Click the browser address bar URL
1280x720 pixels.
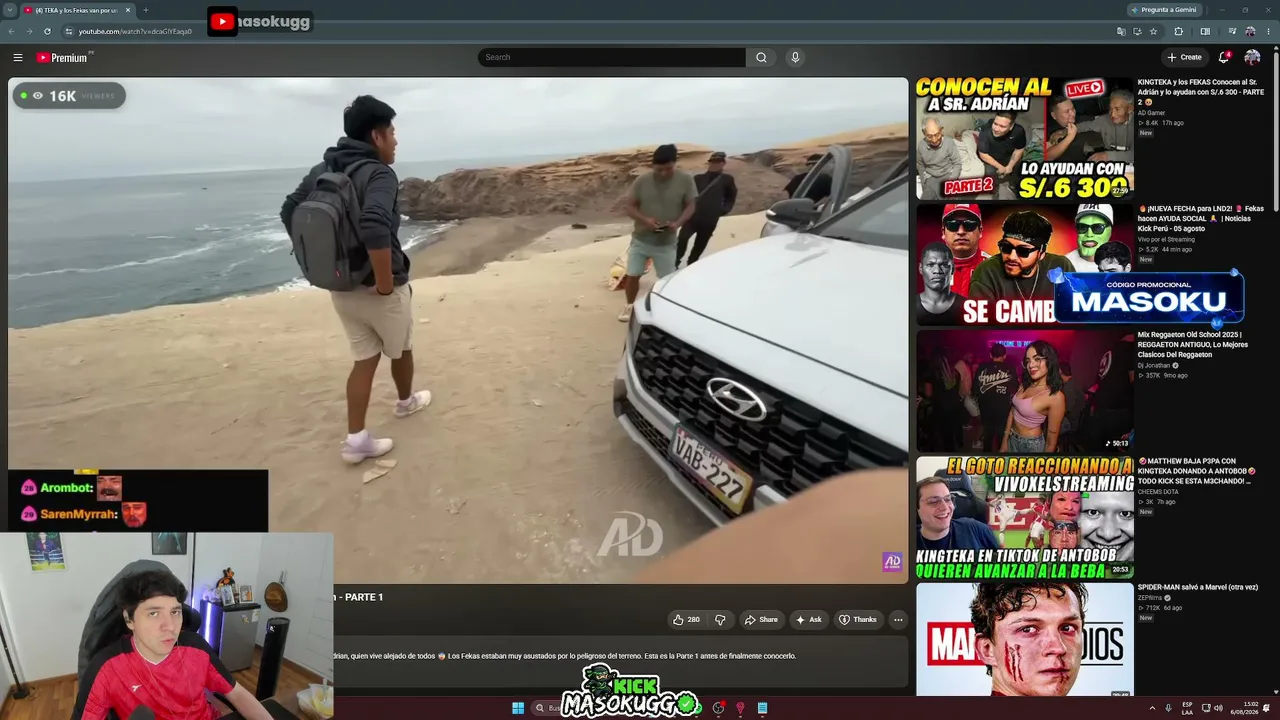(x=135, y=31)
